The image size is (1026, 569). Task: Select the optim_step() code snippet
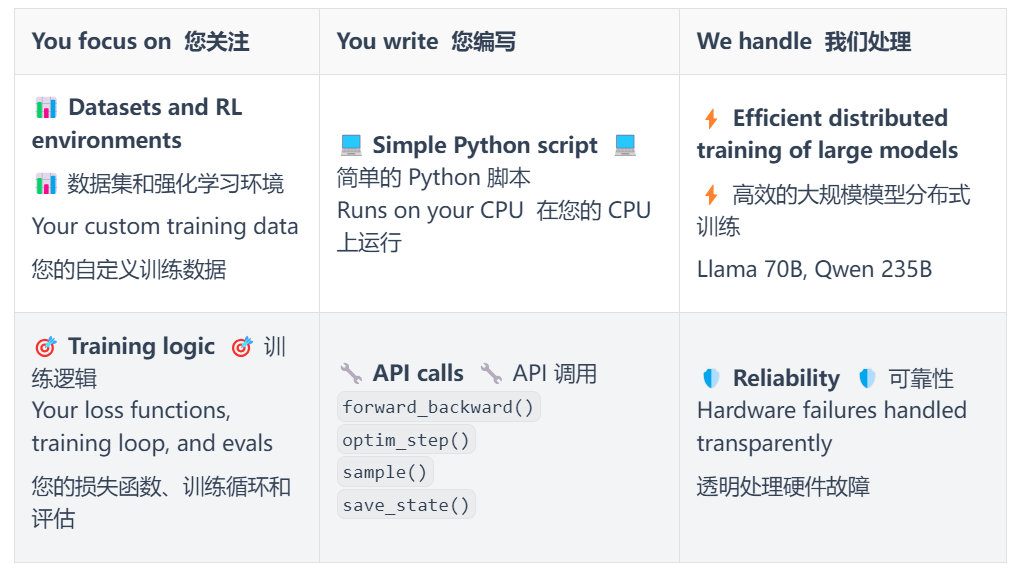[406, 440]
